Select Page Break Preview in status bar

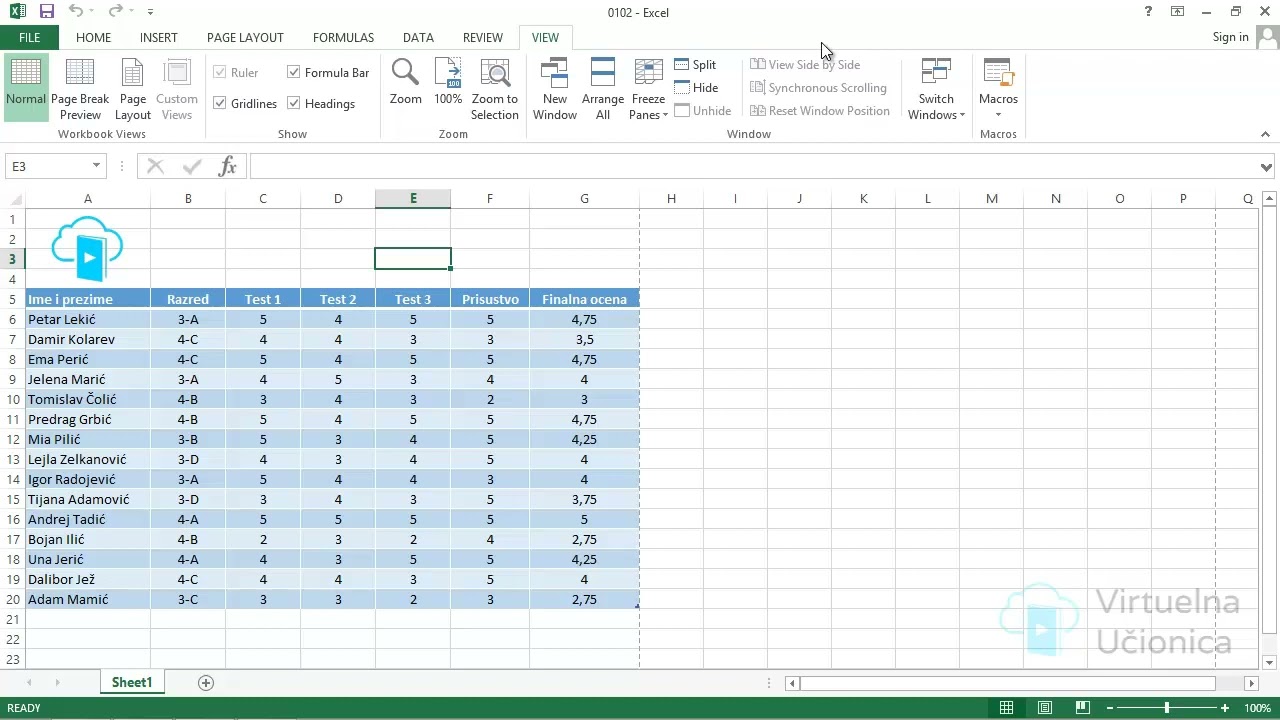tap(1083, 708)
